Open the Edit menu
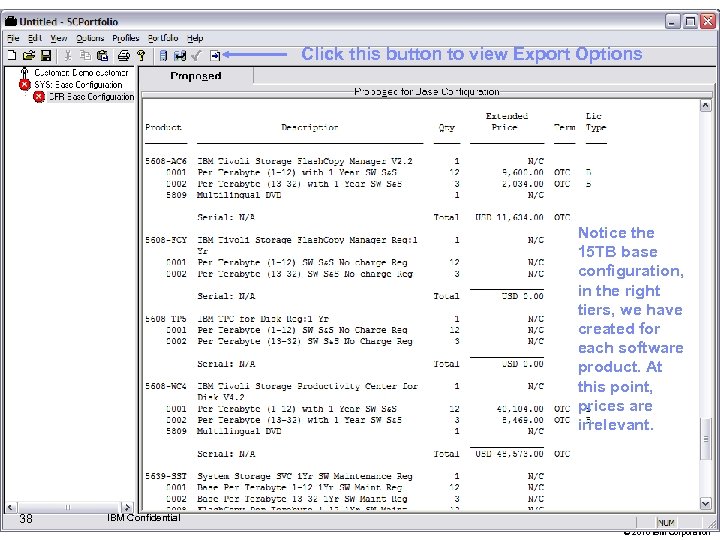Image resolution: width=720 pixels, height=540 pixels. [35, 38]
